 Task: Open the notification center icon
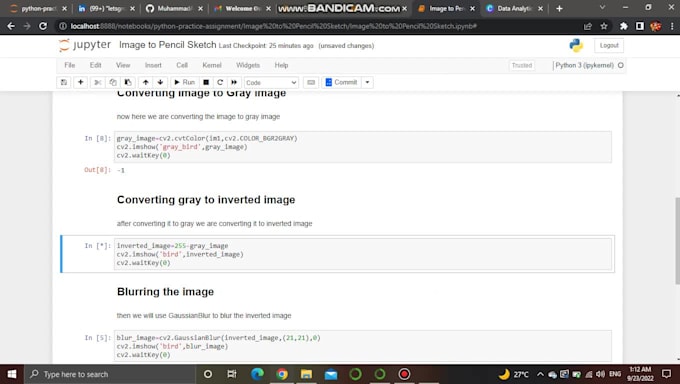(667, 374)
